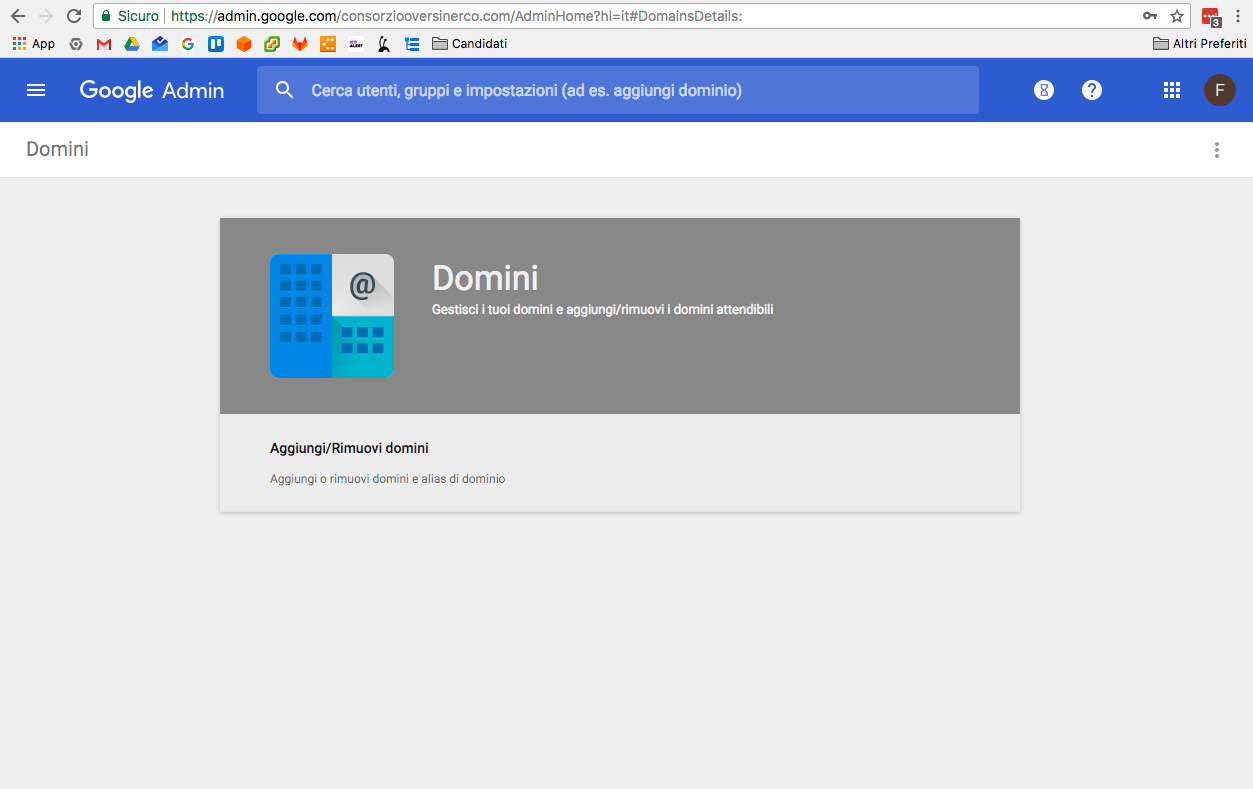
Task: Open the Domini page three-dot menu
Action: click(1217, 150)
